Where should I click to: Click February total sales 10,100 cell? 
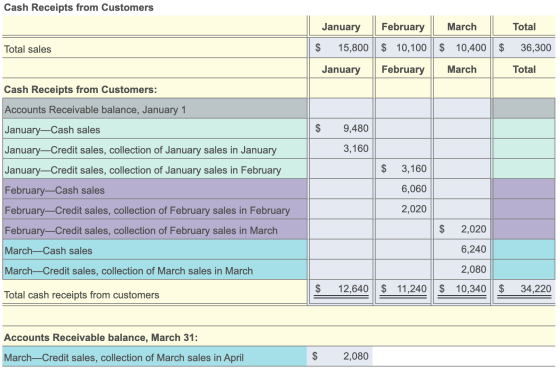tap(403, 47)
